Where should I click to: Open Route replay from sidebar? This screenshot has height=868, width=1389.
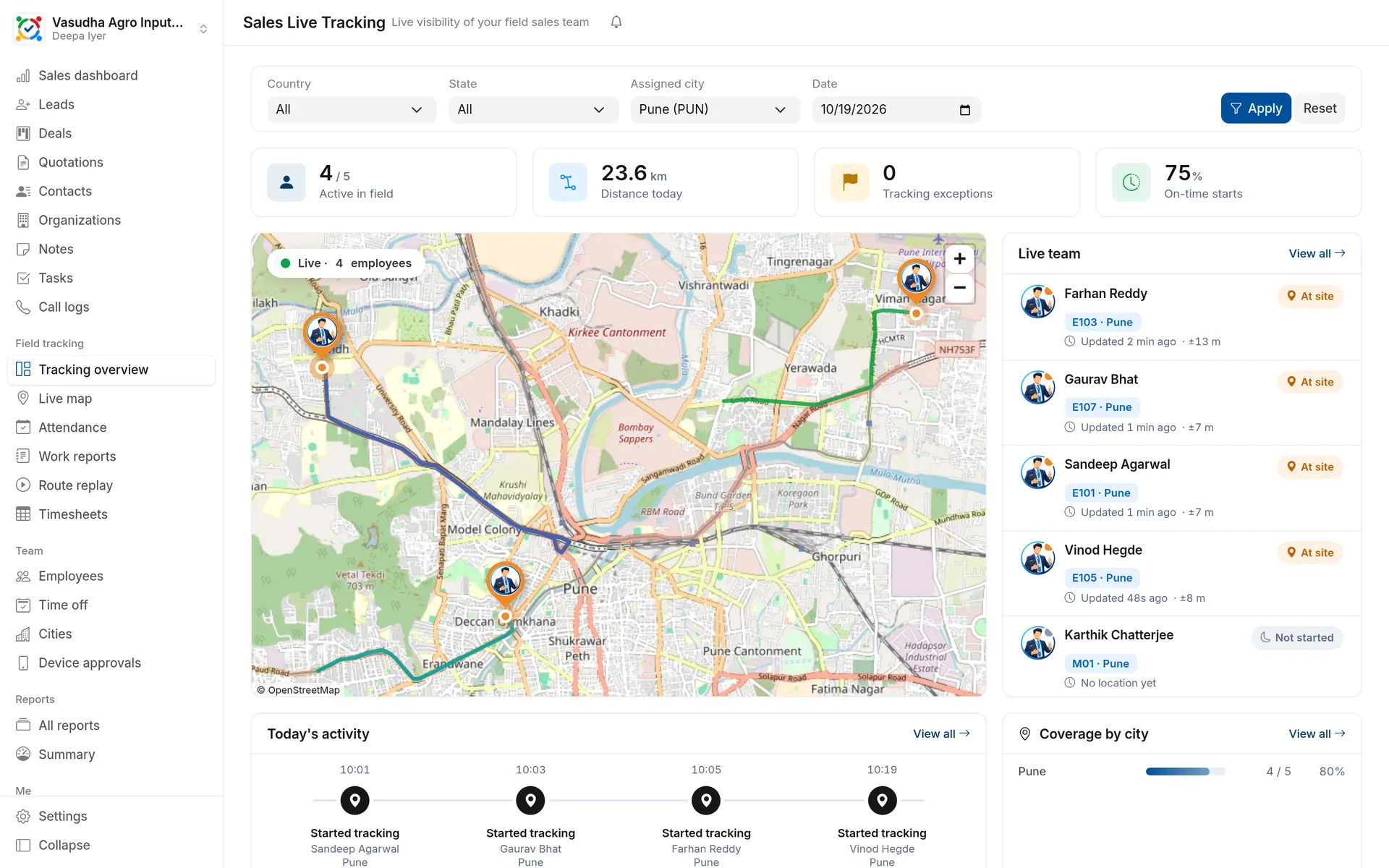(111, 485)
